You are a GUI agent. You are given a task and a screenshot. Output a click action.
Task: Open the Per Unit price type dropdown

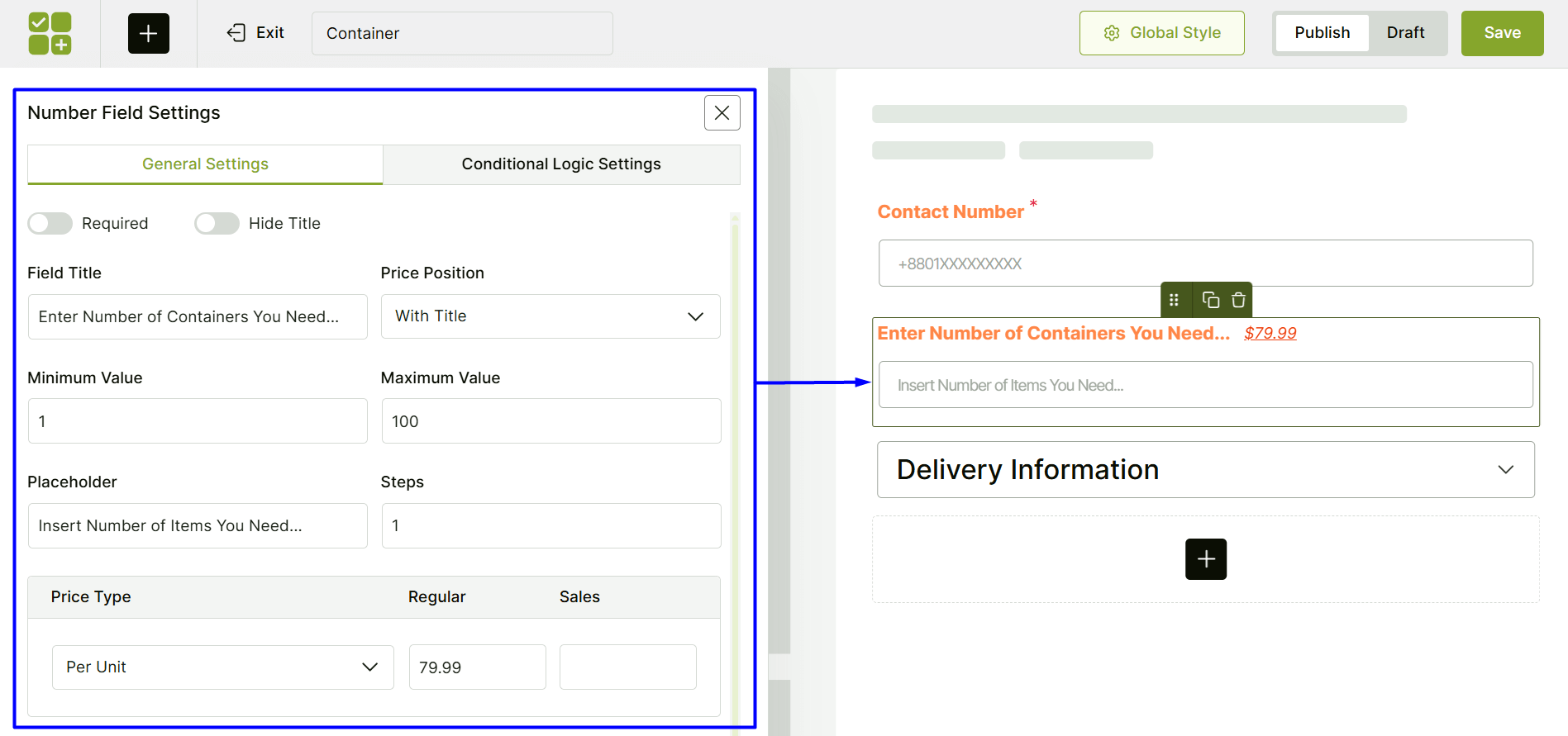click(x=222, y=667)
